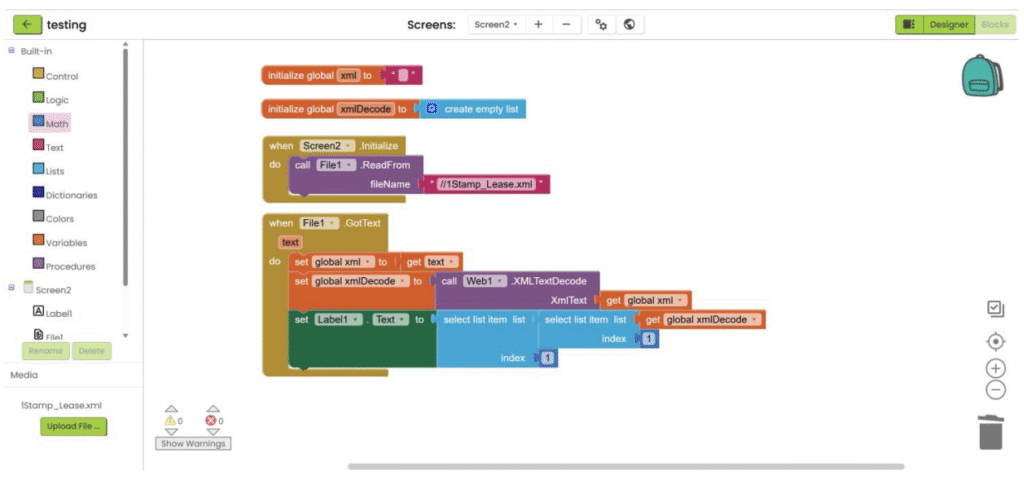Open the backpack icon
Image resolution: width=1024 pixels, height=478 pixels.
click(x=981, y=76)
